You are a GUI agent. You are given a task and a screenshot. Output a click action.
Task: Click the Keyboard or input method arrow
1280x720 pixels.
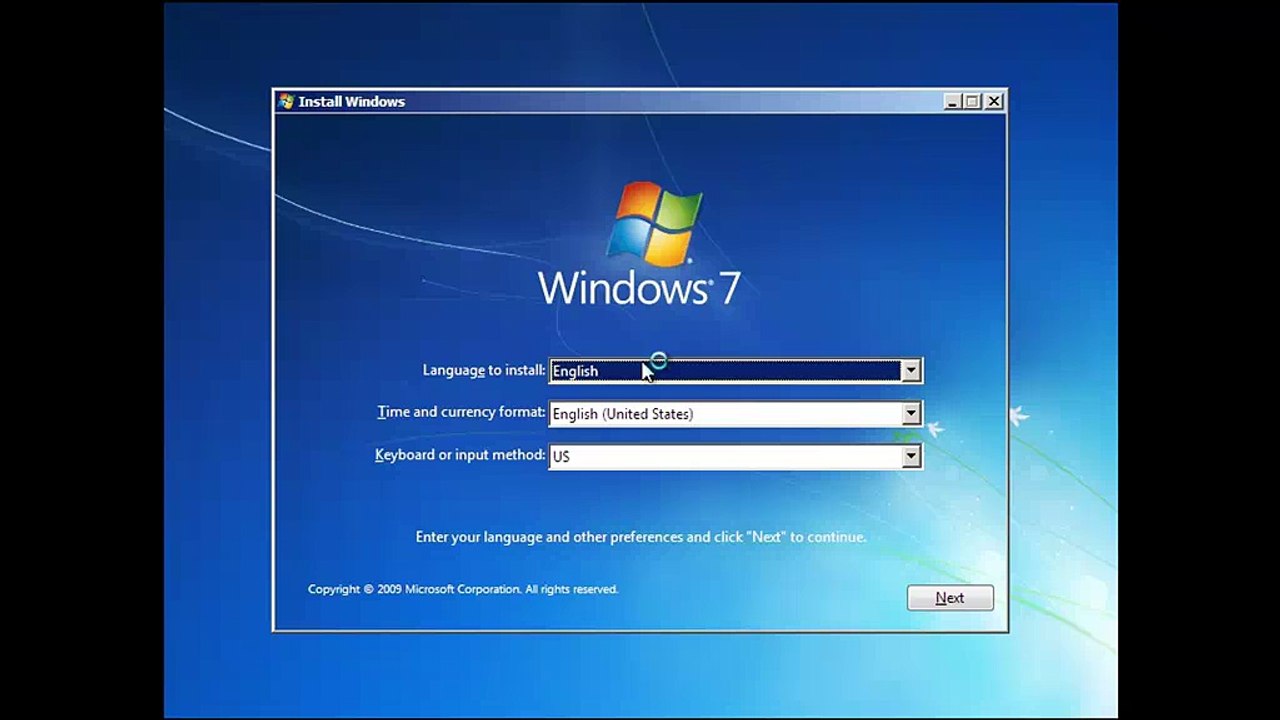click(x=910, y=457)
